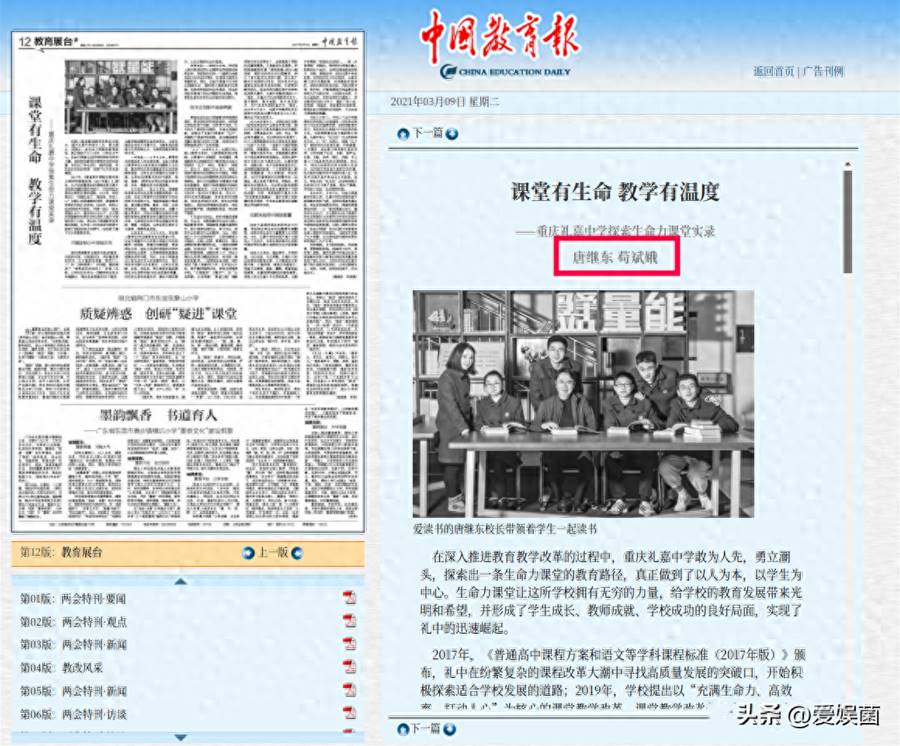This screenshot has height=746, width=900.
Task: Go to previous page via 上一版
Action: (x=273, y=553)
